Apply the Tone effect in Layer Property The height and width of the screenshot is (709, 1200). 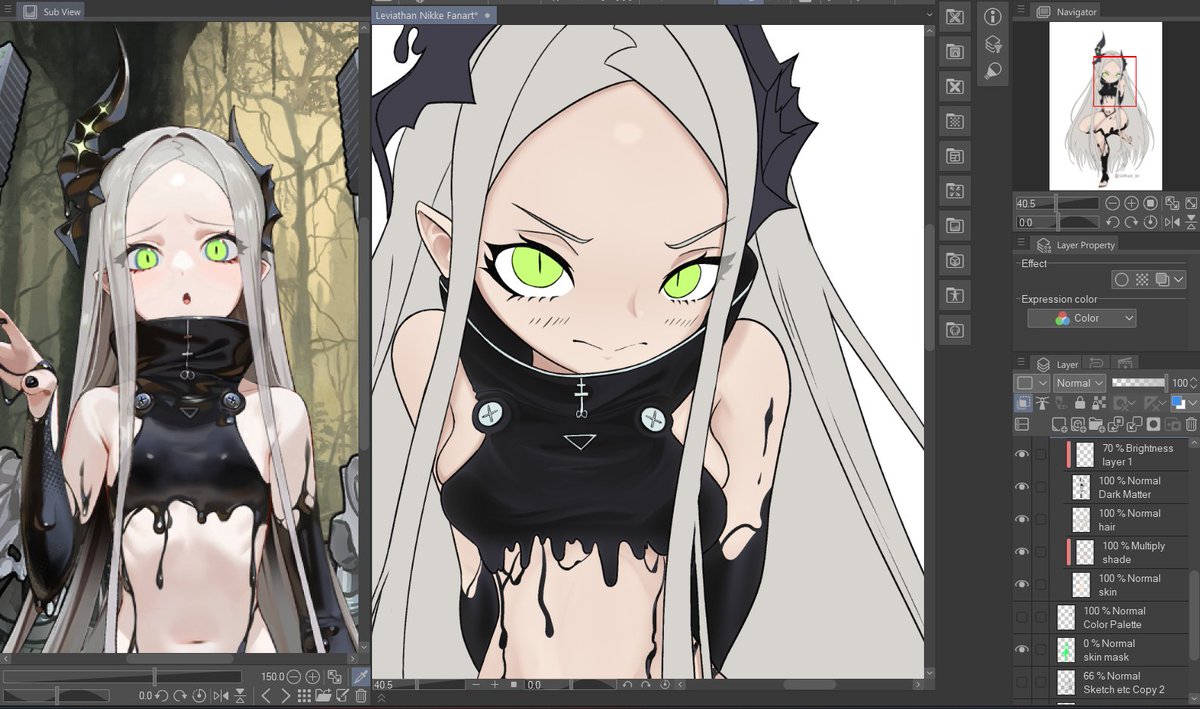coord(1142,280)
